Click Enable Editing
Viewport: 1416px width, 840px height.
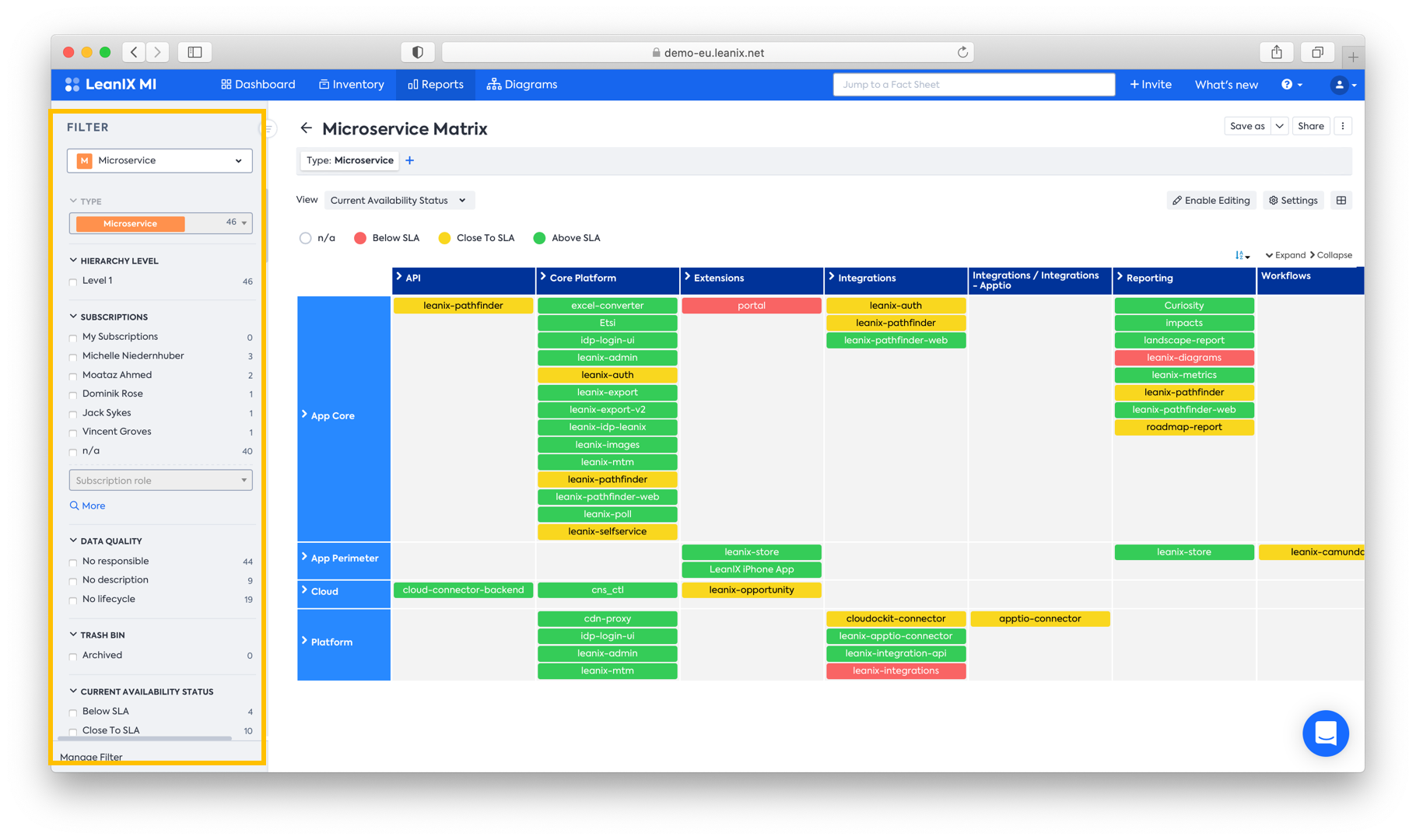tap(1211, 201)
